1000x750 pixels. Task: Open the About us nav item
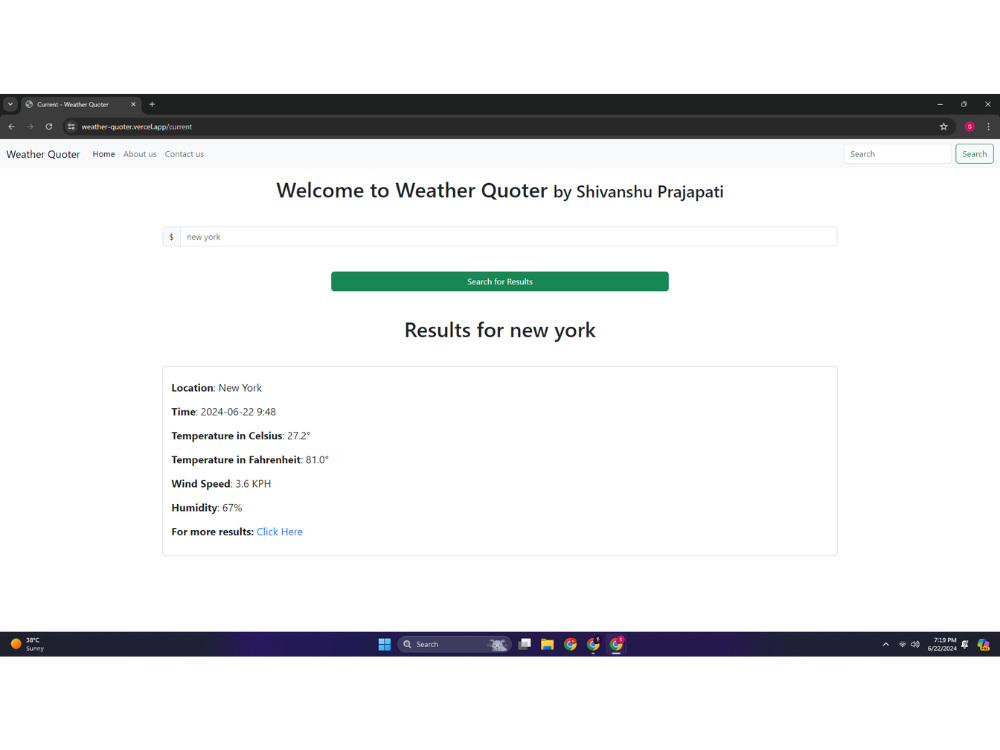[140, 154]
